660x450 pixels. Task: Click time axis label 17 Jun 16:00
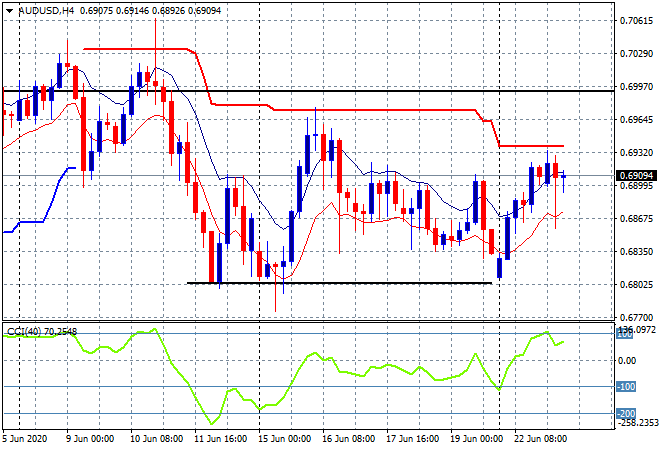(x=412, y=439)
